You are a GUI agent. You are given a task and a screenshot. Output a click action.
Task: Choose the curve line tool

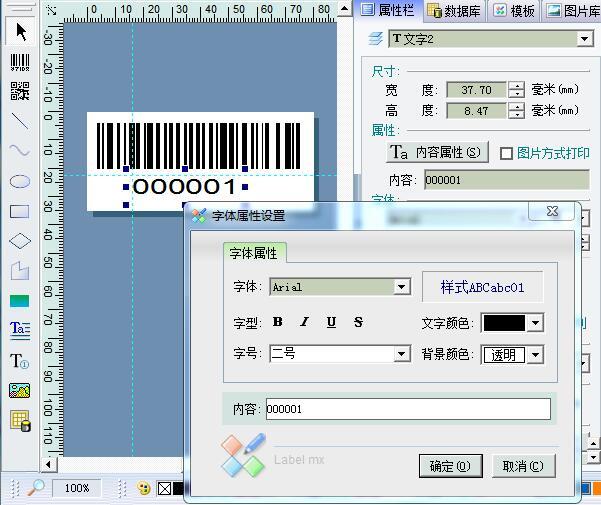(x=20, y=150)
